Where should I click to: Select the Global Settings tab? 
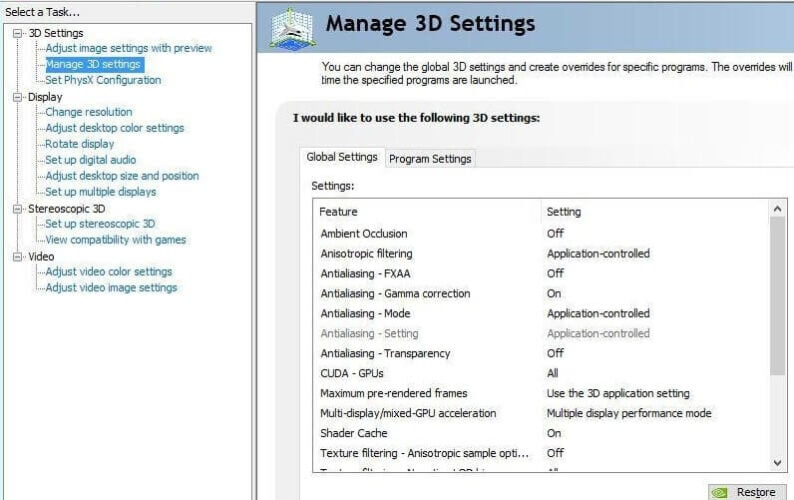coord(342,157)
